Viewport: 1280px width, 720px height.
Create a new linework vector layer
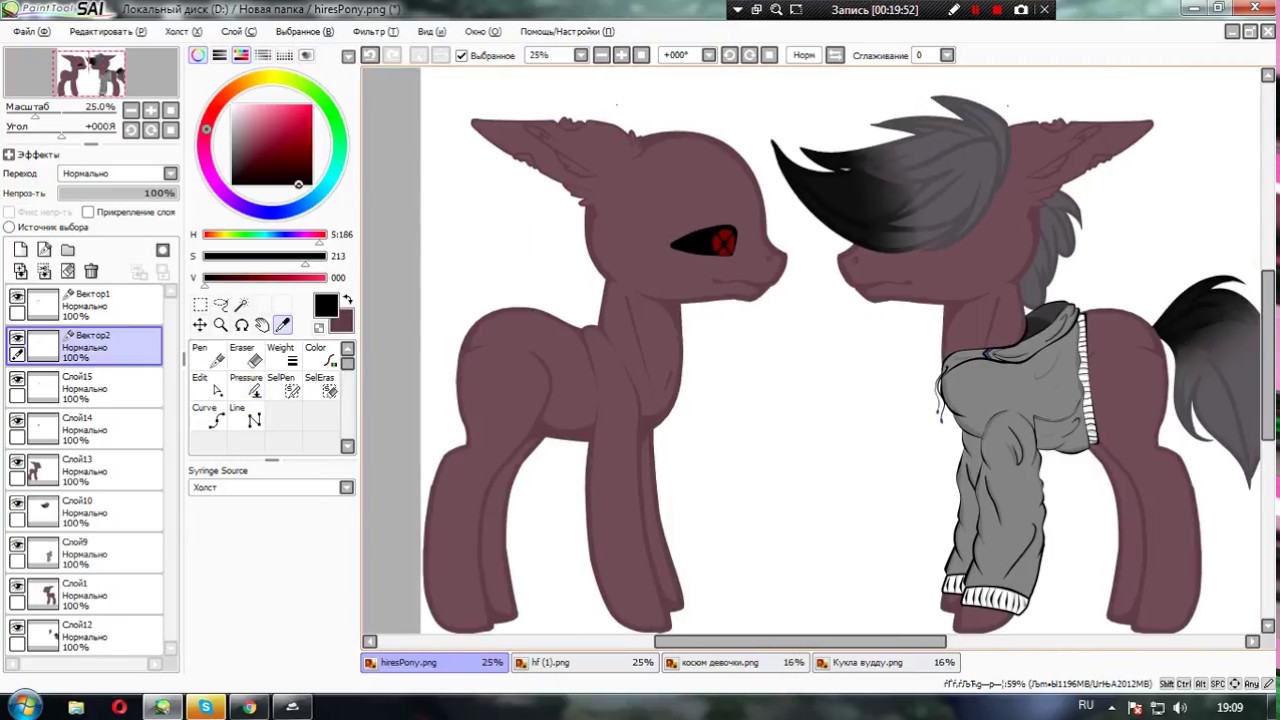(x=44, y=250)
